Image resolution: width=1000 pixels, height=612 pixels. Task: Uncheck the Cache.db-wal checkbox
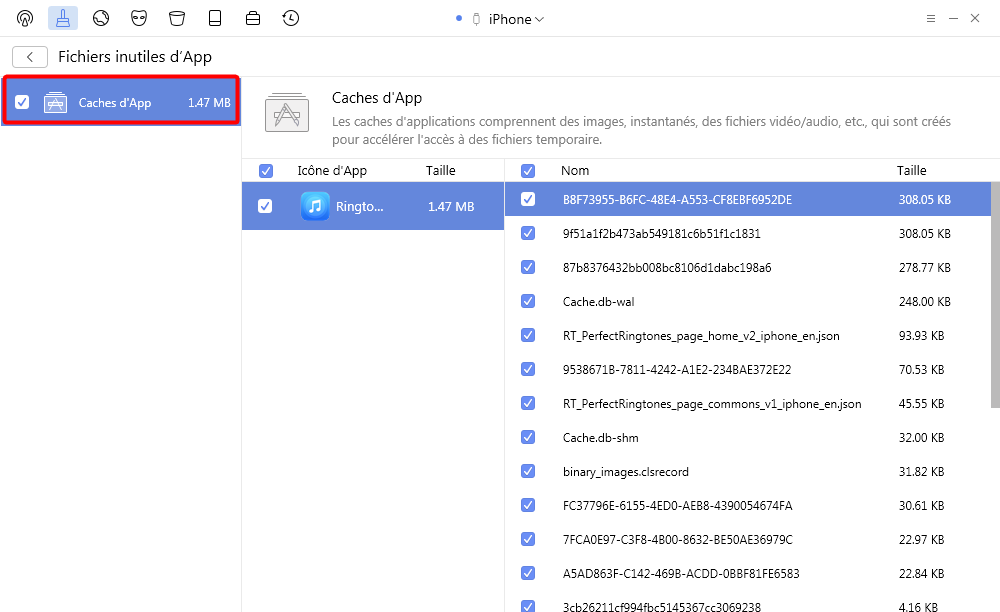(x=528, y=301)
